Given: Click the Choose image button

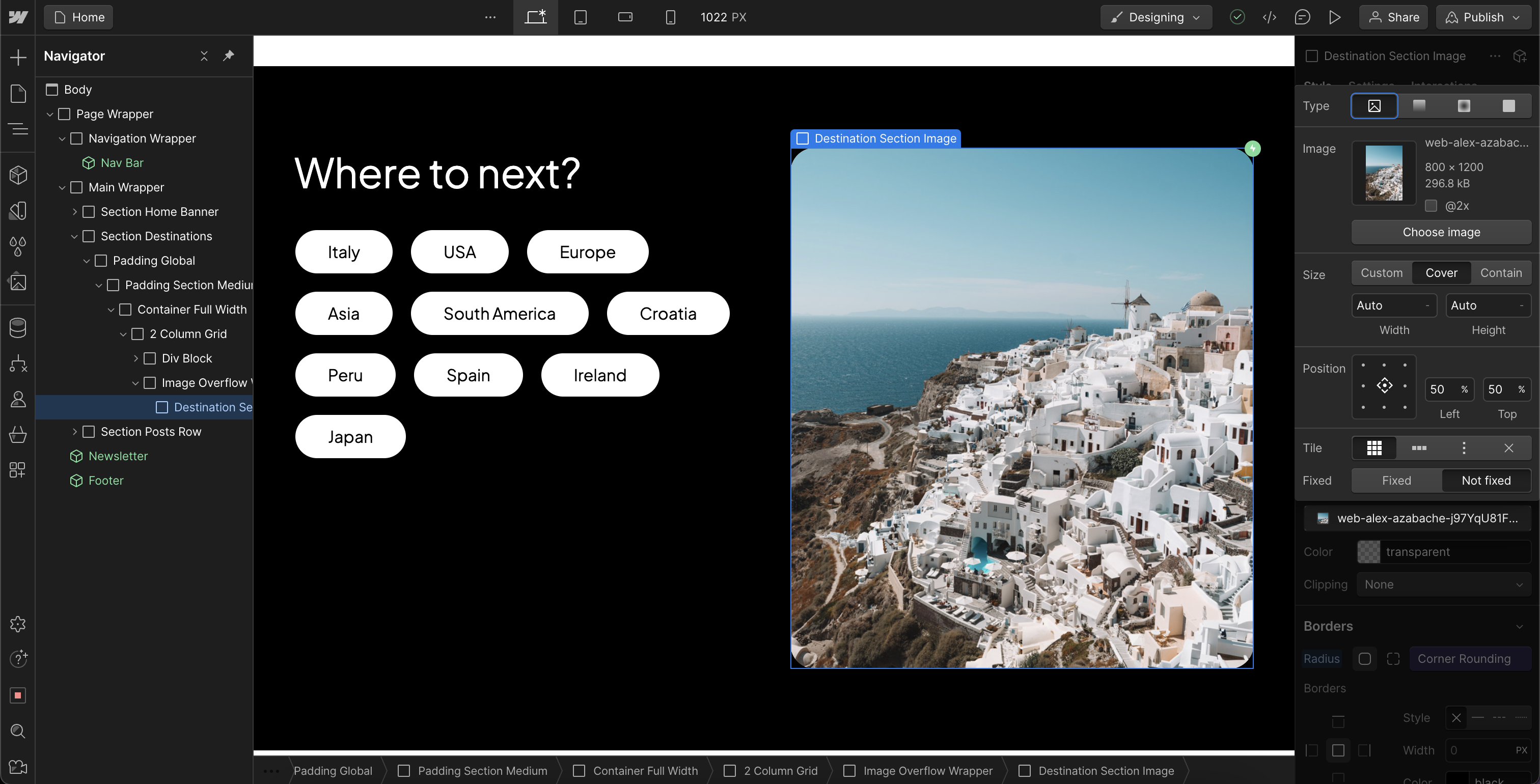Looking at the screenshot, I should [x=1441, y=232].
